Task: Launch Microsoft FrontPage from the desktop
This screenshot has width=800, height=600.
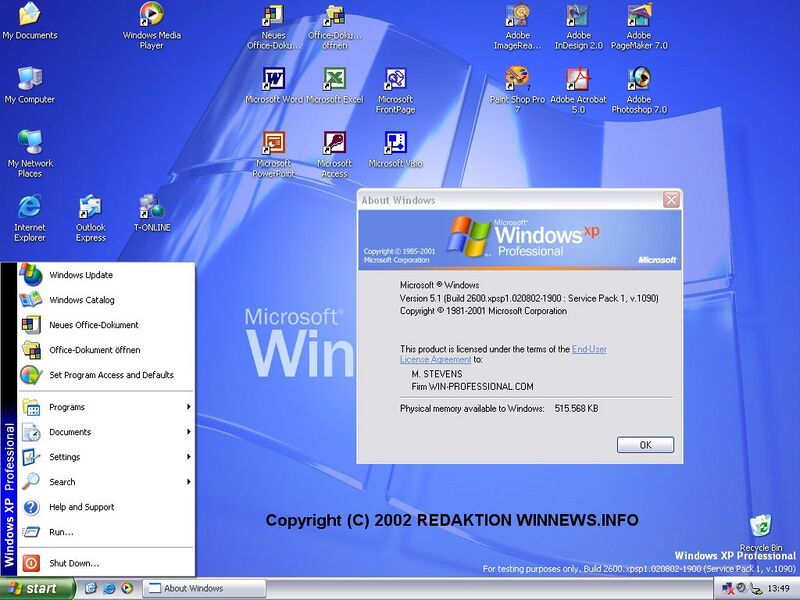Action: coord(395,79)
